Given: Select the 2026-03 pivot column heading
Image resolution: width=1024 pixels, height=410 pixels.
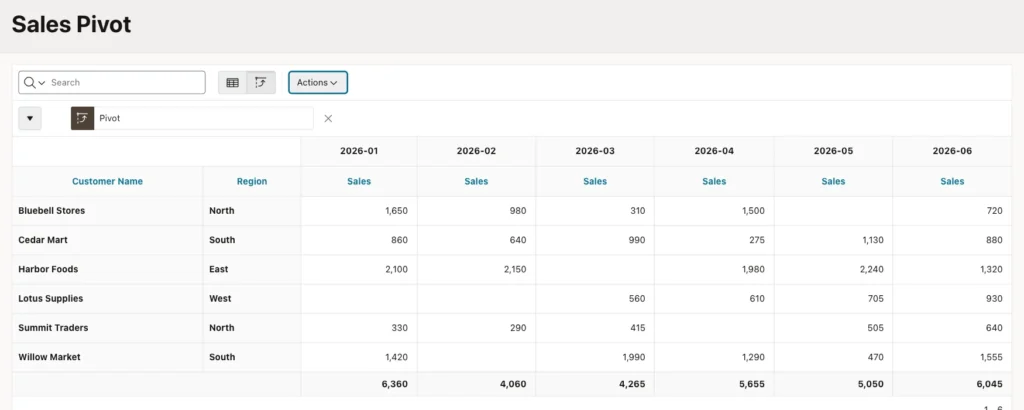Looking at the screenshot, I should [595, 151].
